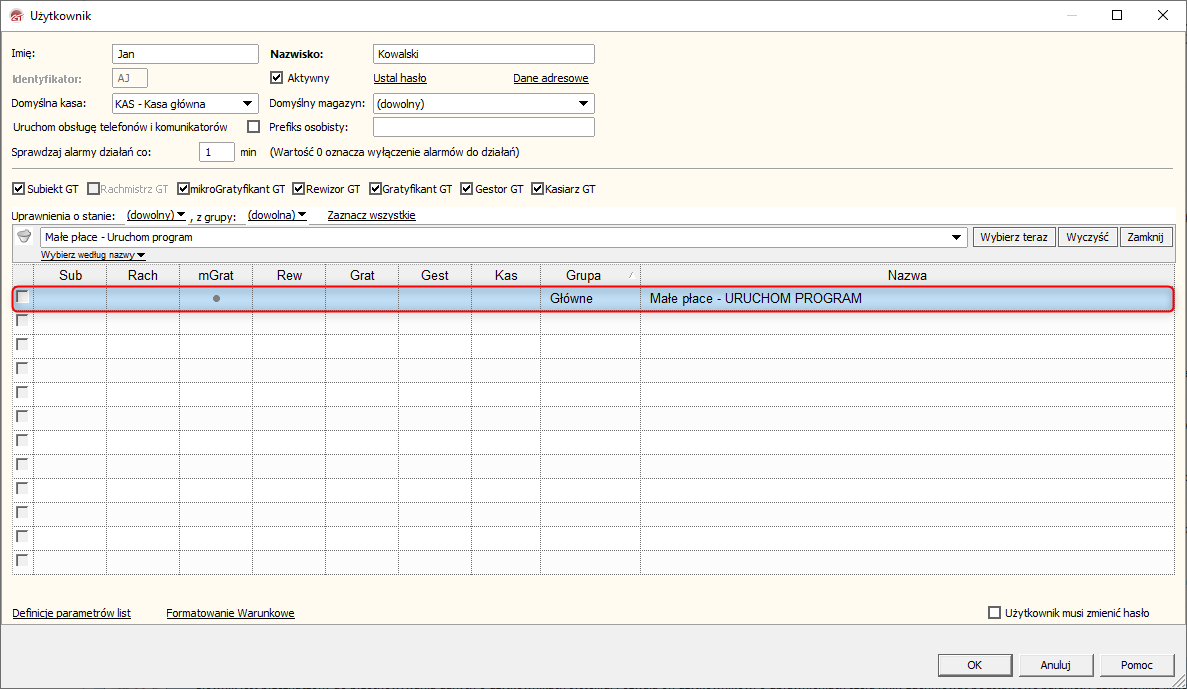Toggle the mikroGratyfikant GT checkbox
This screenshot has width=1187, height=689.
[183, 189]
